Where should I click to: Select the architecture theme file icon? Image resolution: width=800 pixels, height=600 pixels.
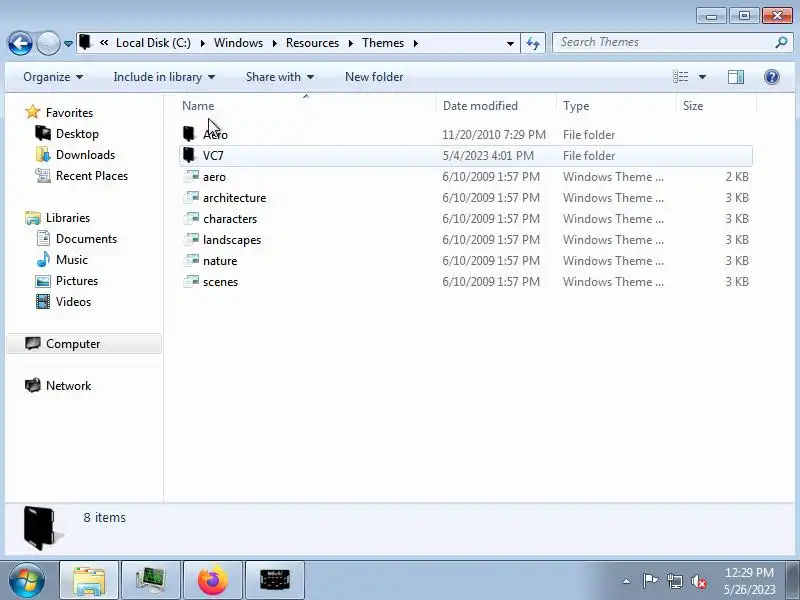click(191, 197)
